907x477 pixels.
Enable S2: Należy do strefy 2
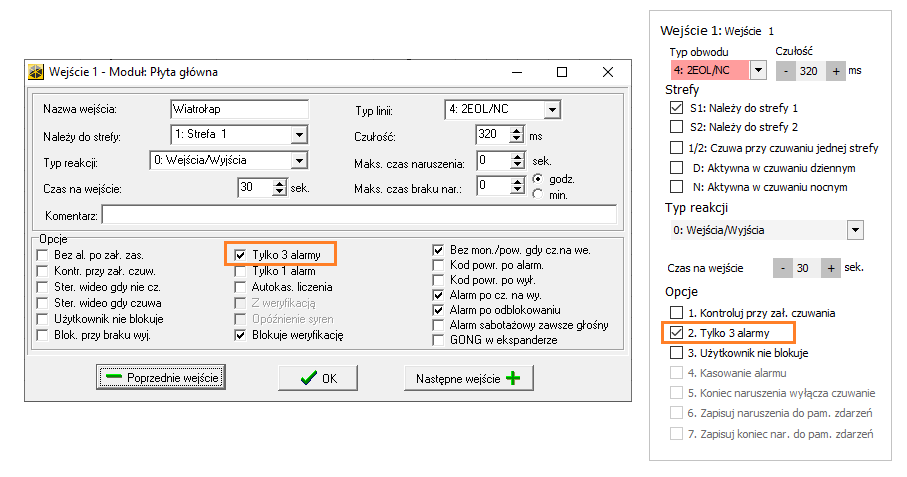coord(677,127)
